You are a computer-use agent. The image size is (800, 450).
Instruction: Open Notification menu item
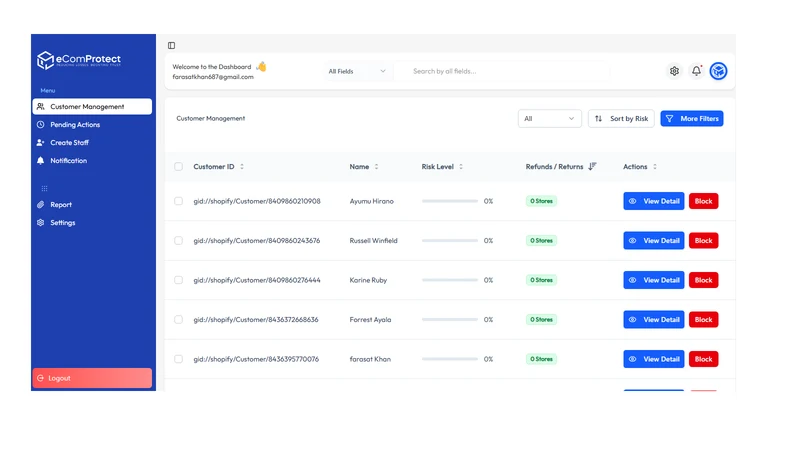click(92, 160)
